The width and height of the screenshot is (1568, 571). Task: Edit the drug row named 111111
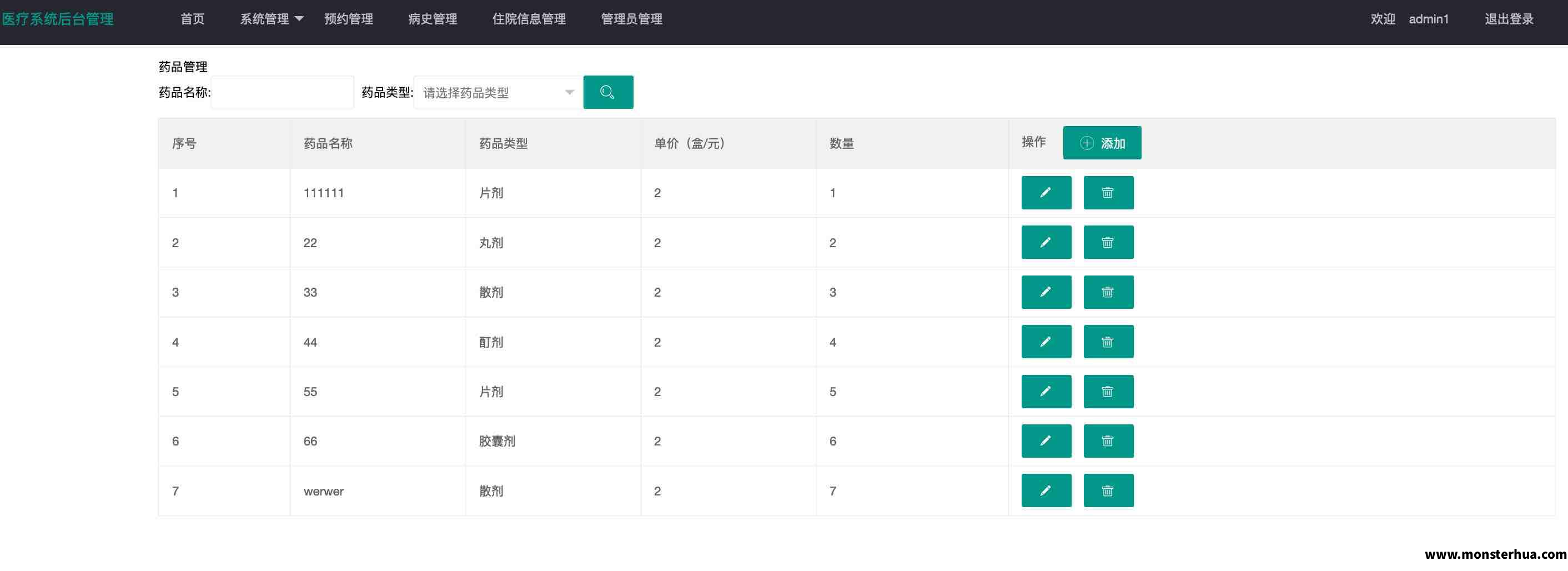(1046, 193)
